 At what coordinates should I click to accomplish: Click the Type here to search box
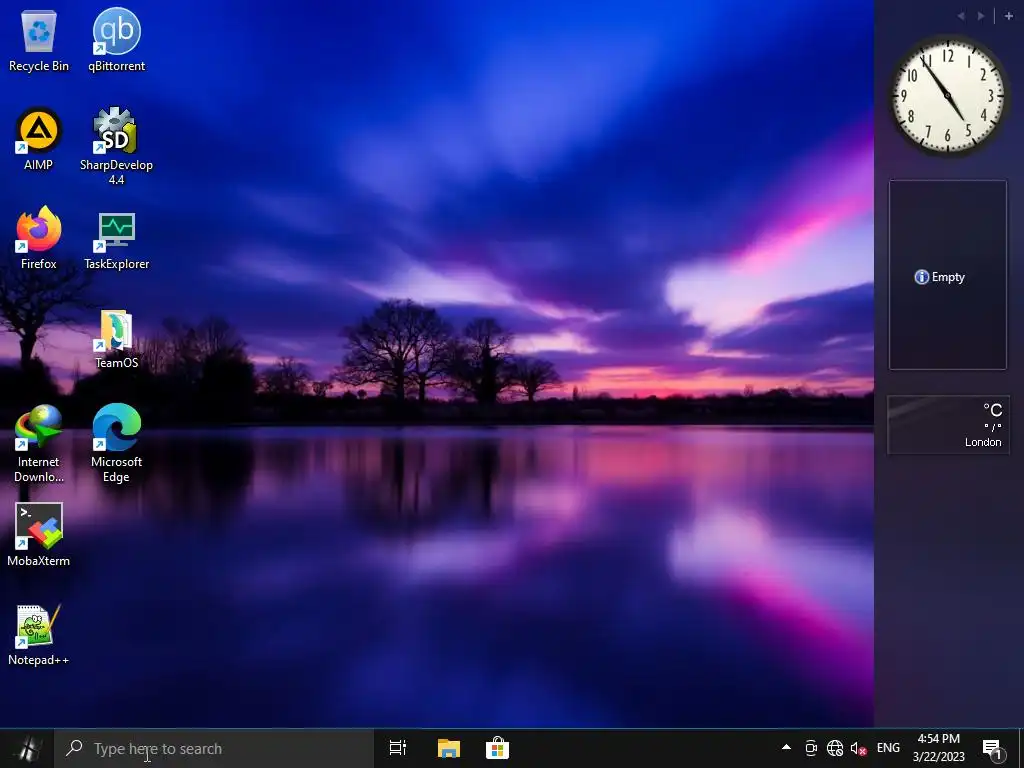[214, 748]
